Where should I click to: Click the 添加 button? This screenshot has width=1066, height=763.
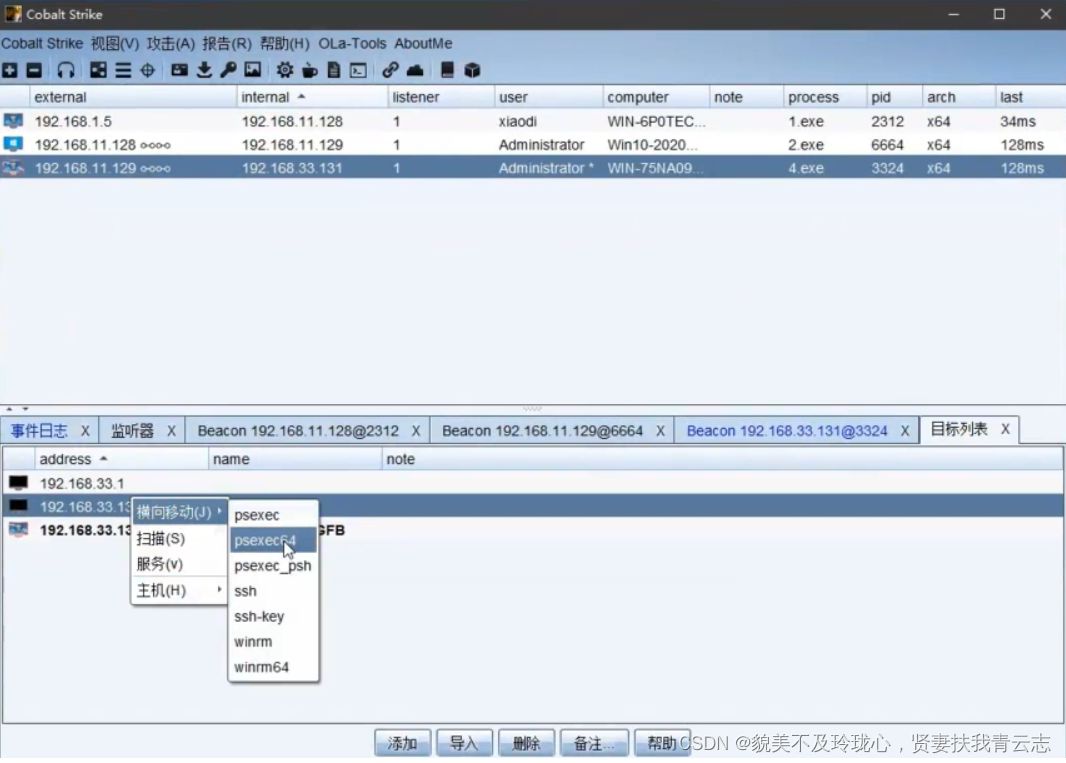coord(402,743)
